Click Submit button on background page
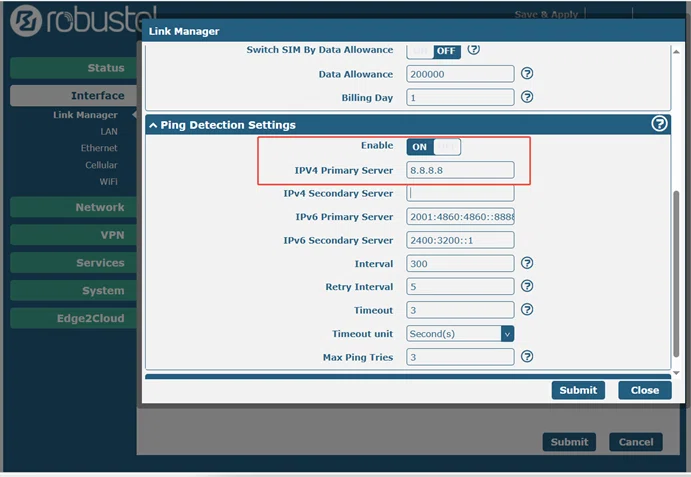This screenshot has width=691, height=477. click(x=569, y=442)
